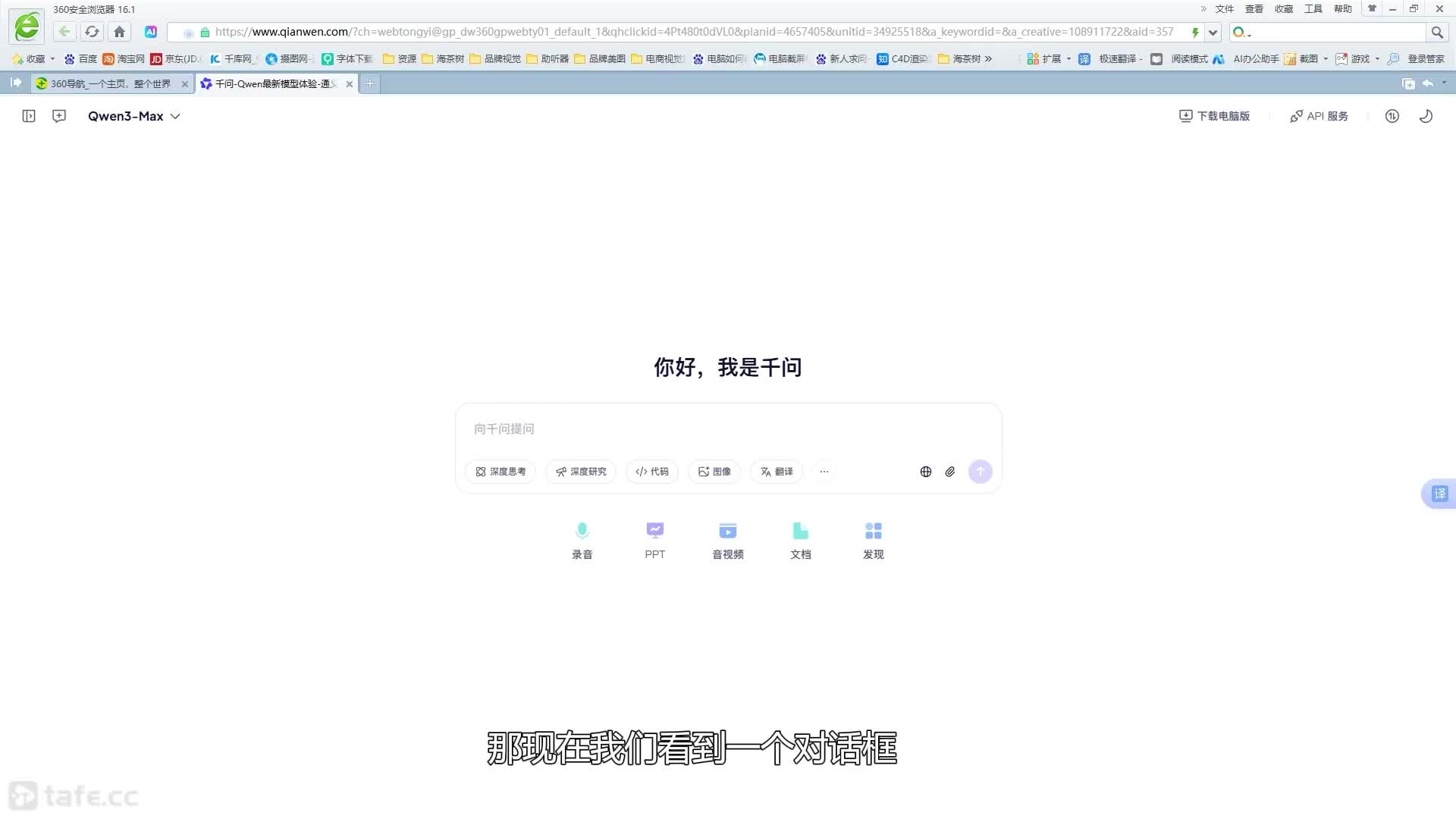The width and height of the screenshot is (1456, 819).
Task: Open 千库网 bookmark
Action: pos(234,58)
